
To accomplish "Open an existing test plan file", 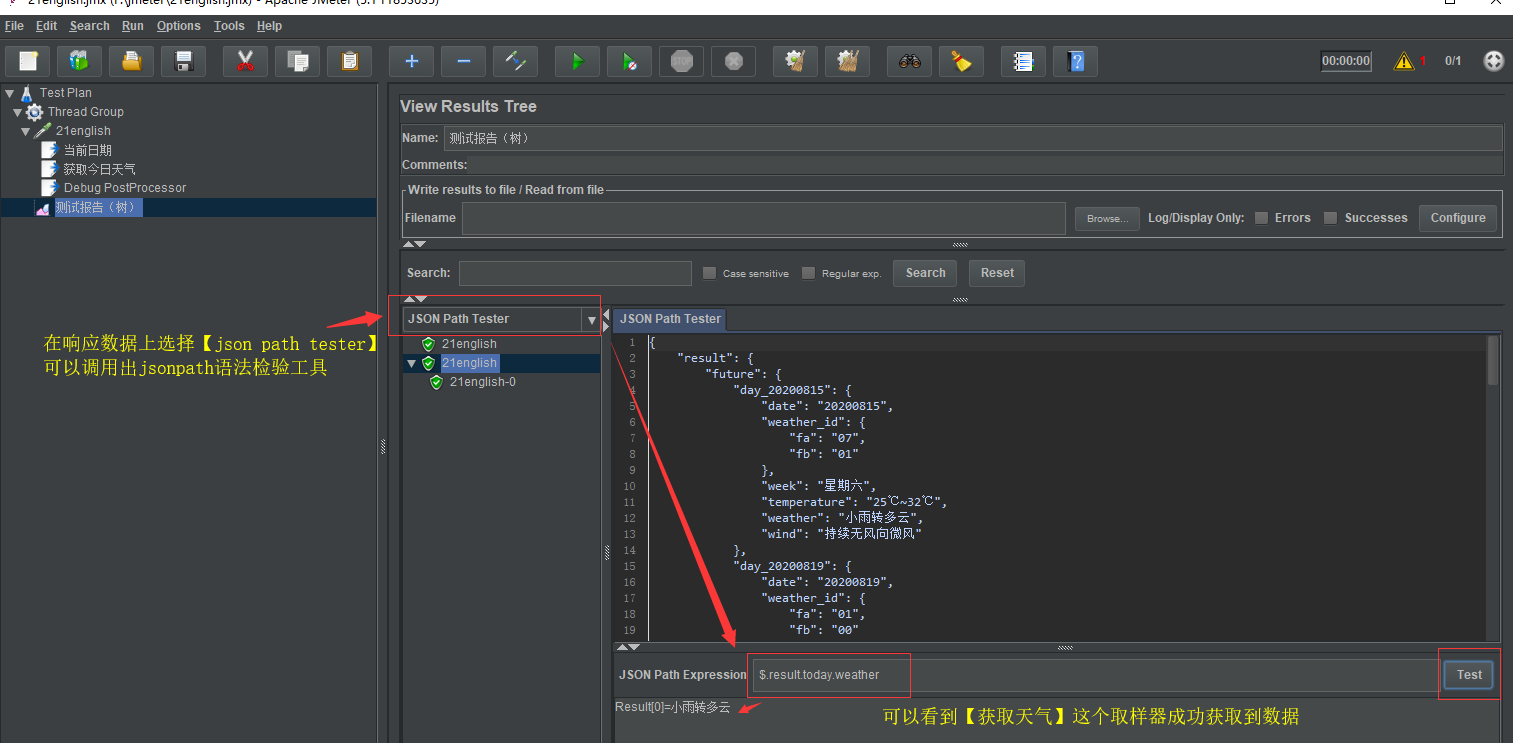I will click(131, 61).
